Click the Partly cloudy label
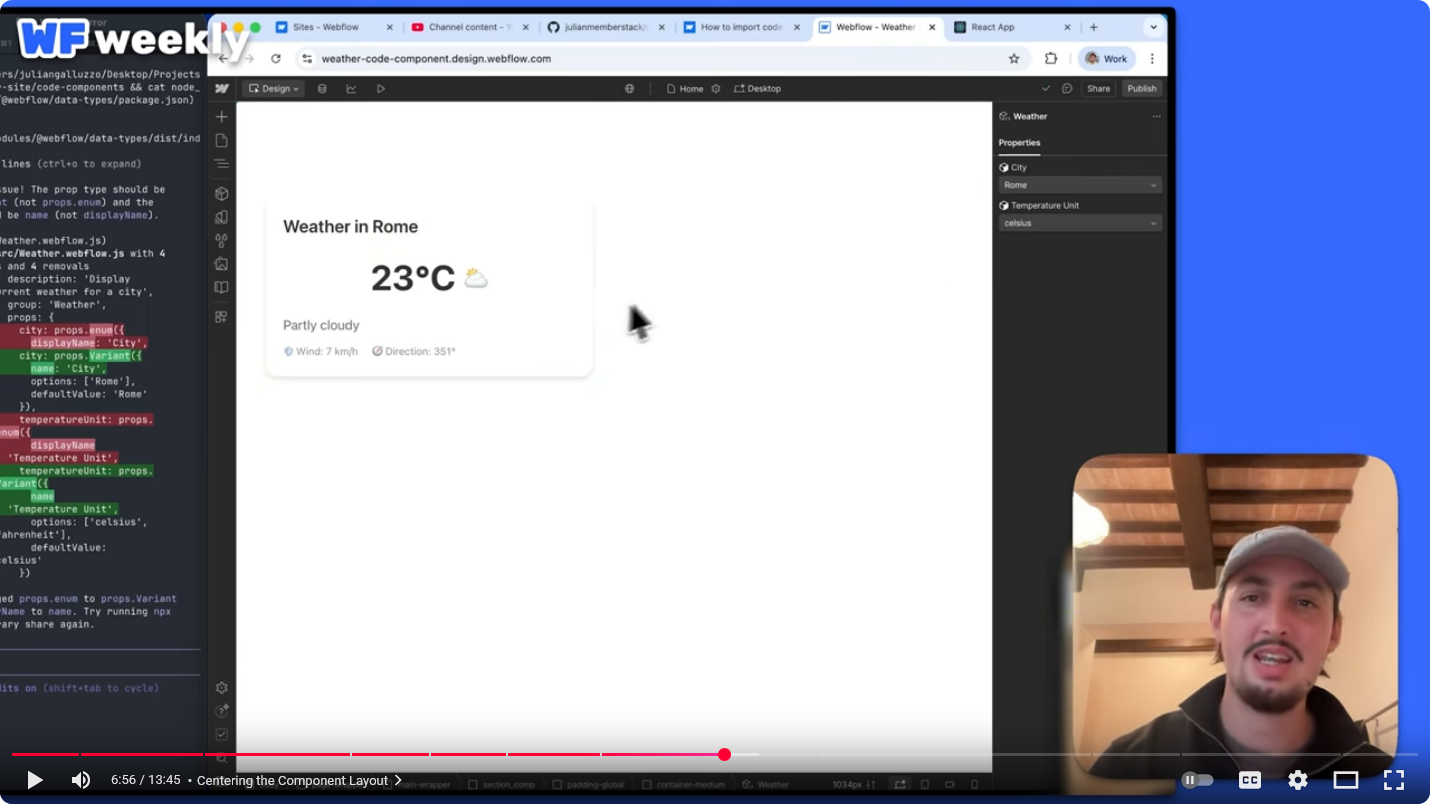Viewport: 1430px width, 804px height. [x=321, y=325]
